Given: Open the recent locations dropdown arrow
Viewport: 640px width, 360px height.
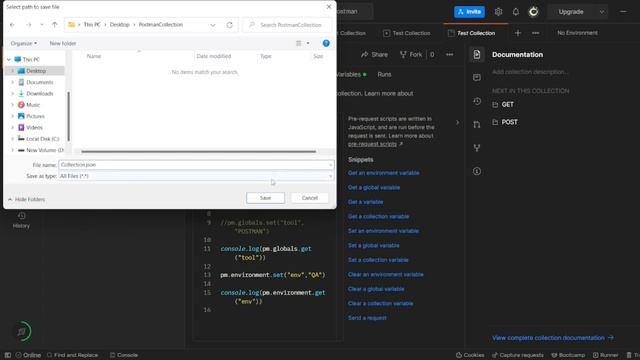Looking at the screenshot, I should [x=42, y=25].
